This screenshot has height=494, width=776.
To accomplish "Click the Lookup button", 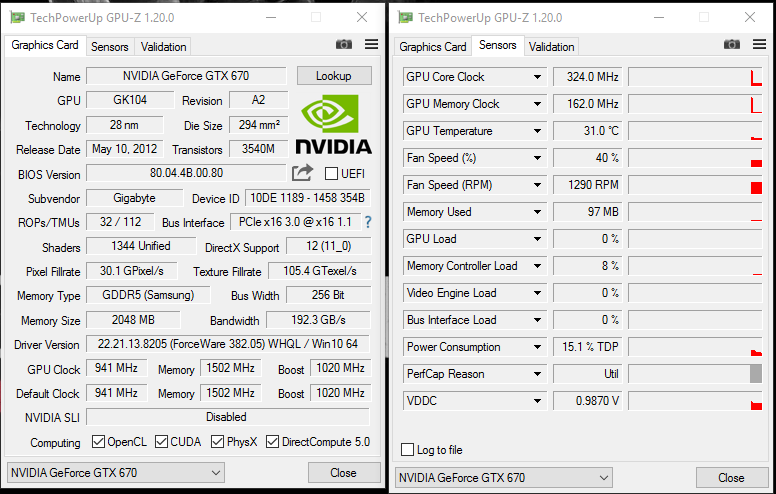I will [333, 76].
